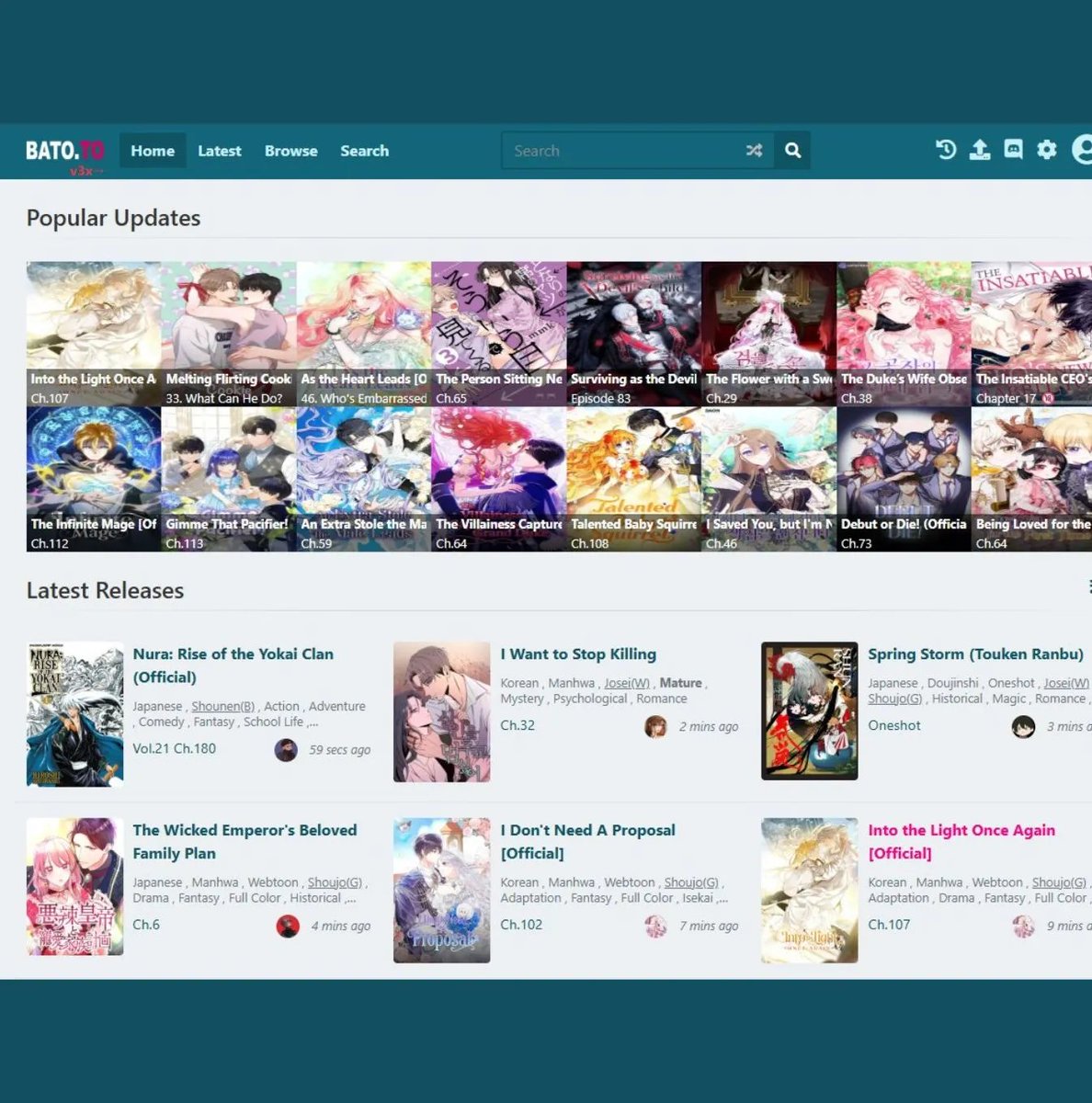Open An Extra Stole the Ma cover
The image size is (1092, 1103).
364,479
